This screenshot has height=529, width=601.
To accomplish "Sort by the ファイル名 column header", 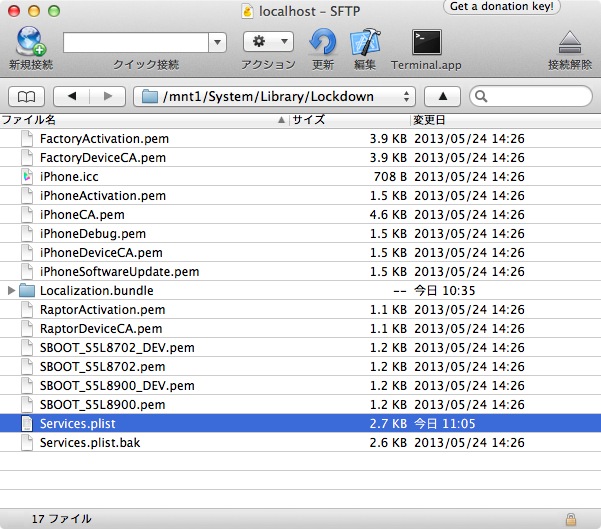I will (144, 120).
